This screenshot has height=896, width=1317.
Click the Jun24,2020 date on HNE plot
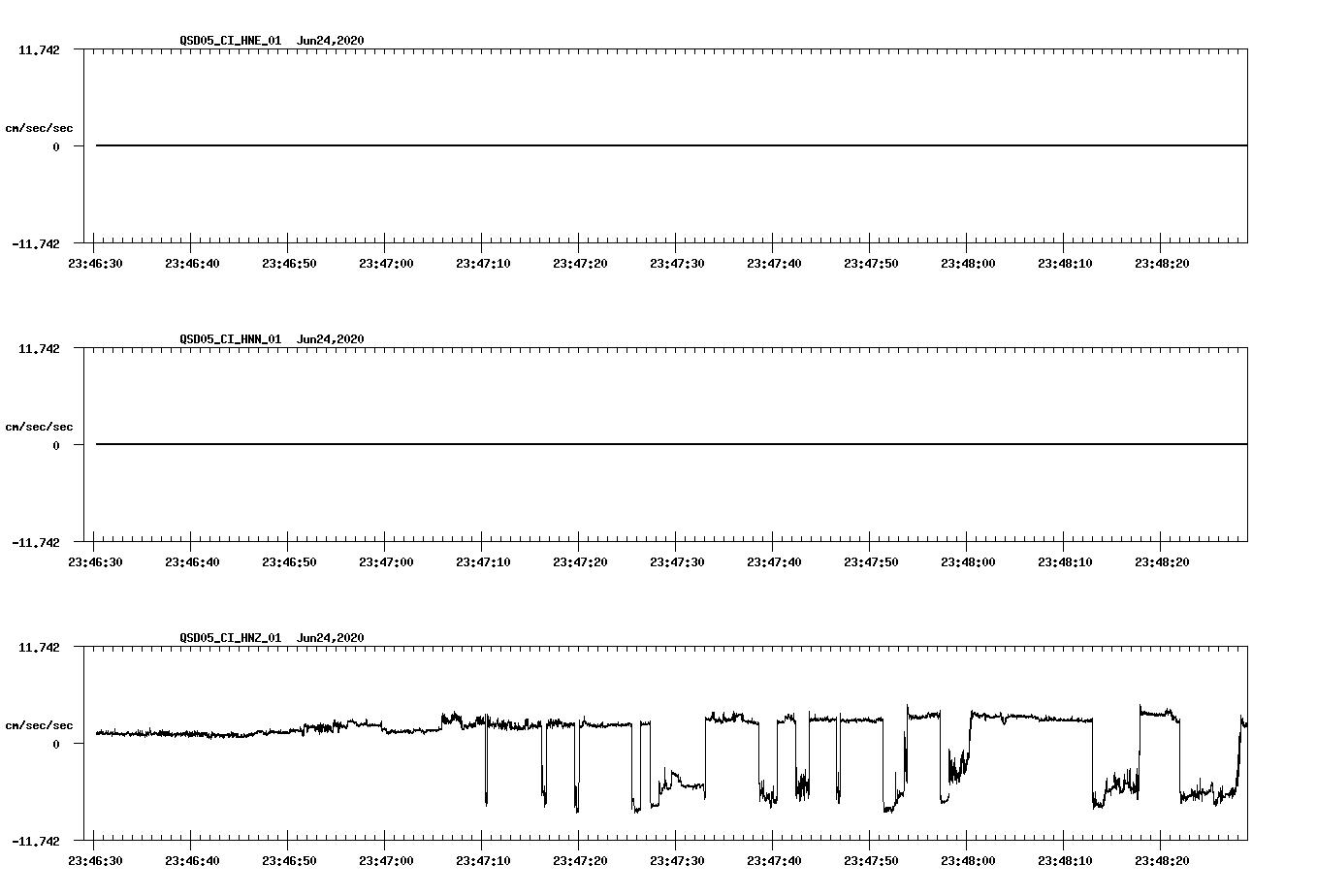tap(331, 41)
